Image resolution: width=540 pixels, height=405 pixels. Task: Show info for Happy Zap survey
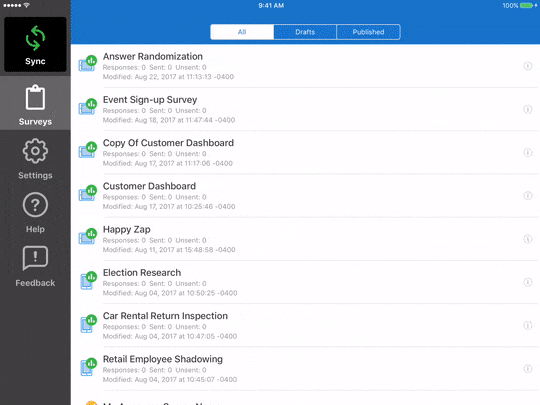[x=528, y=239]
